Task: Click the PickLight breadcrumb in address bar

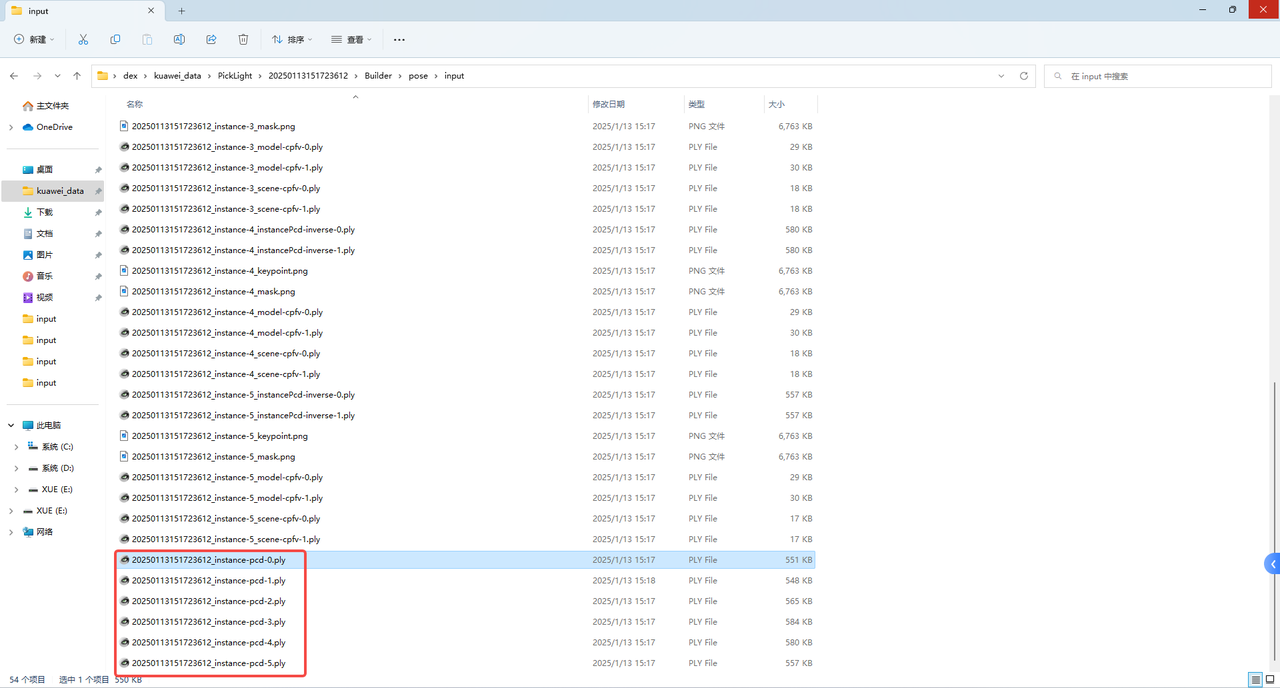Action: coord(235,76)
